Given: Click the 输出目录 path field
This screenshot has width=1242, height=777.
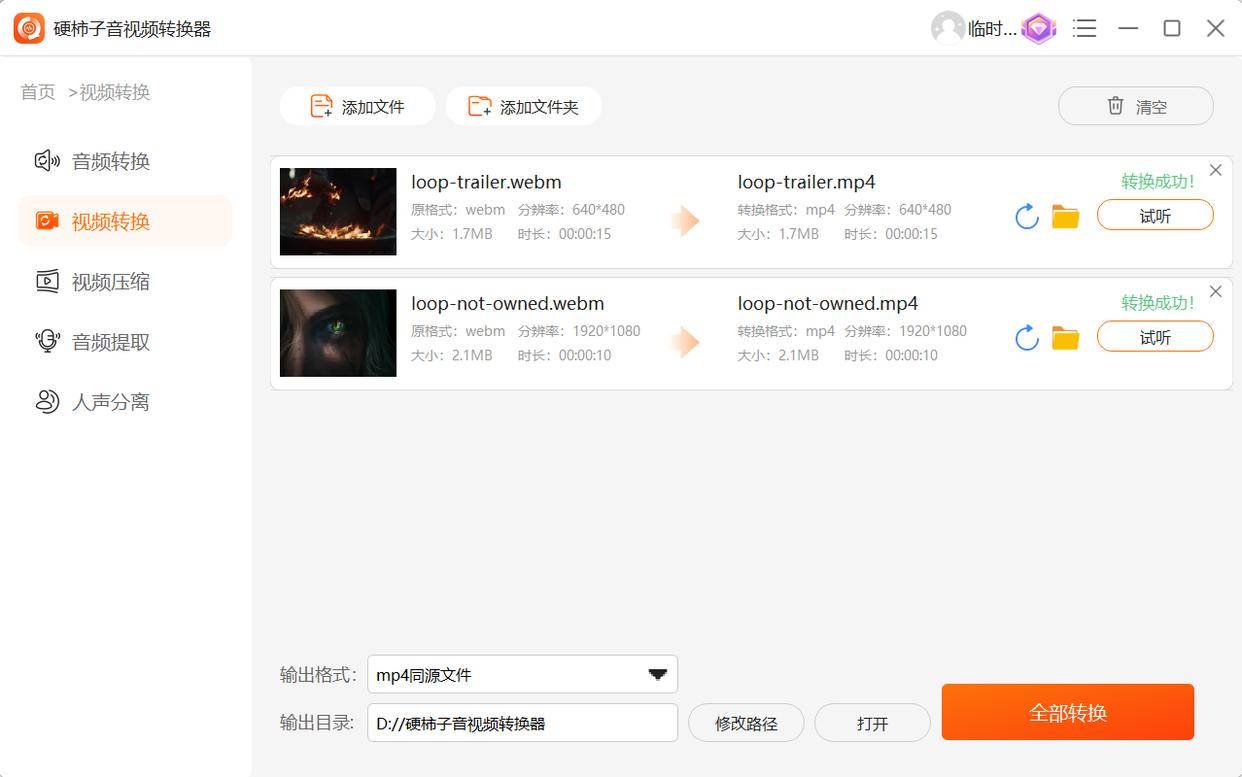Looking at the screenshot, I should pyautogui.click(x=522, y=723).
